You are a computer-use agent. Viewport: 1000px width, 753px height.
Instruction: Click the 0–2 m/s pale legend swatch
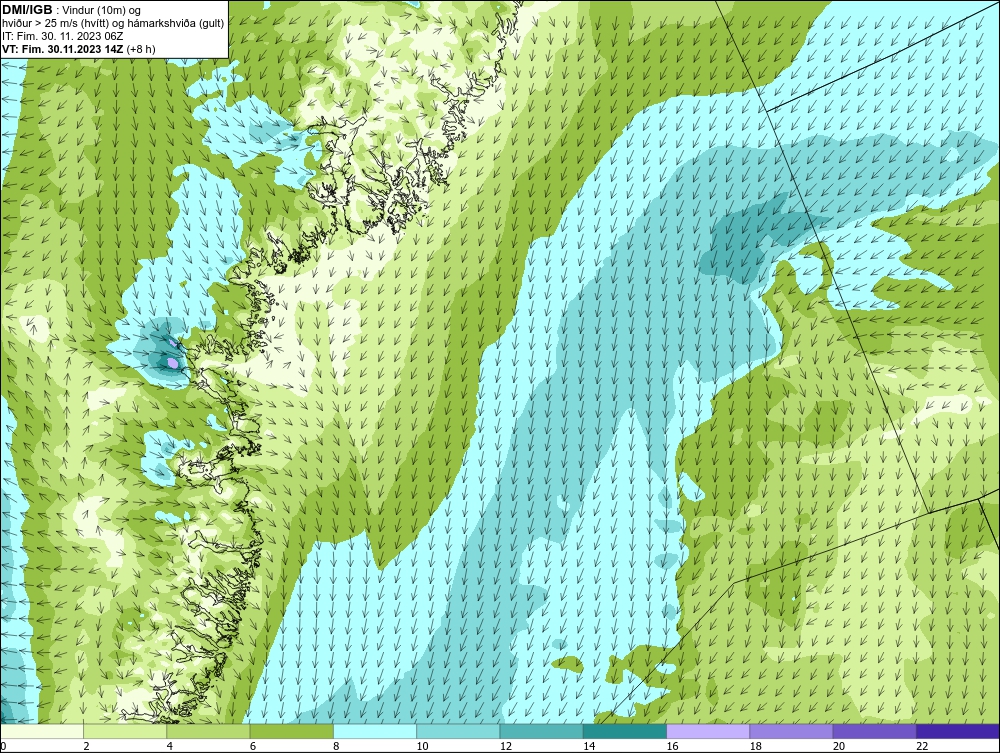coord(41,731)
